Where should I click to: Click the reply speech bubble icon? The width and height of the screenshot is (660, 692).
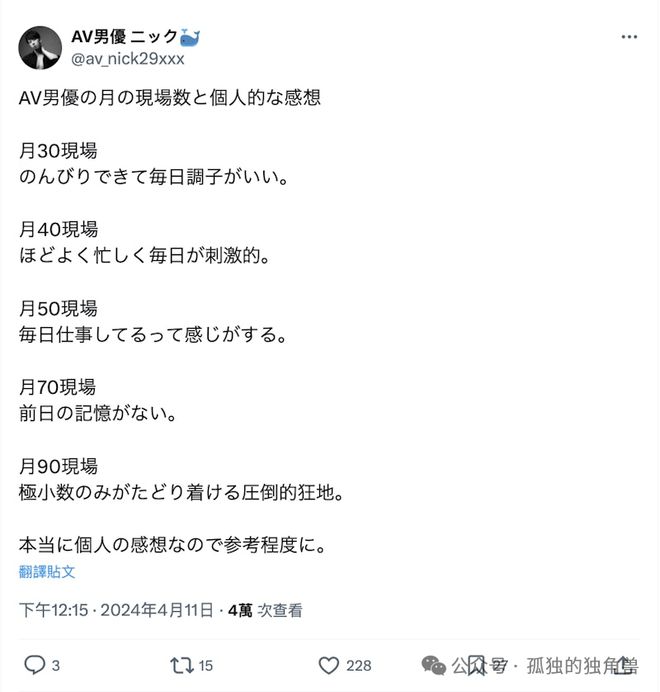34,665
